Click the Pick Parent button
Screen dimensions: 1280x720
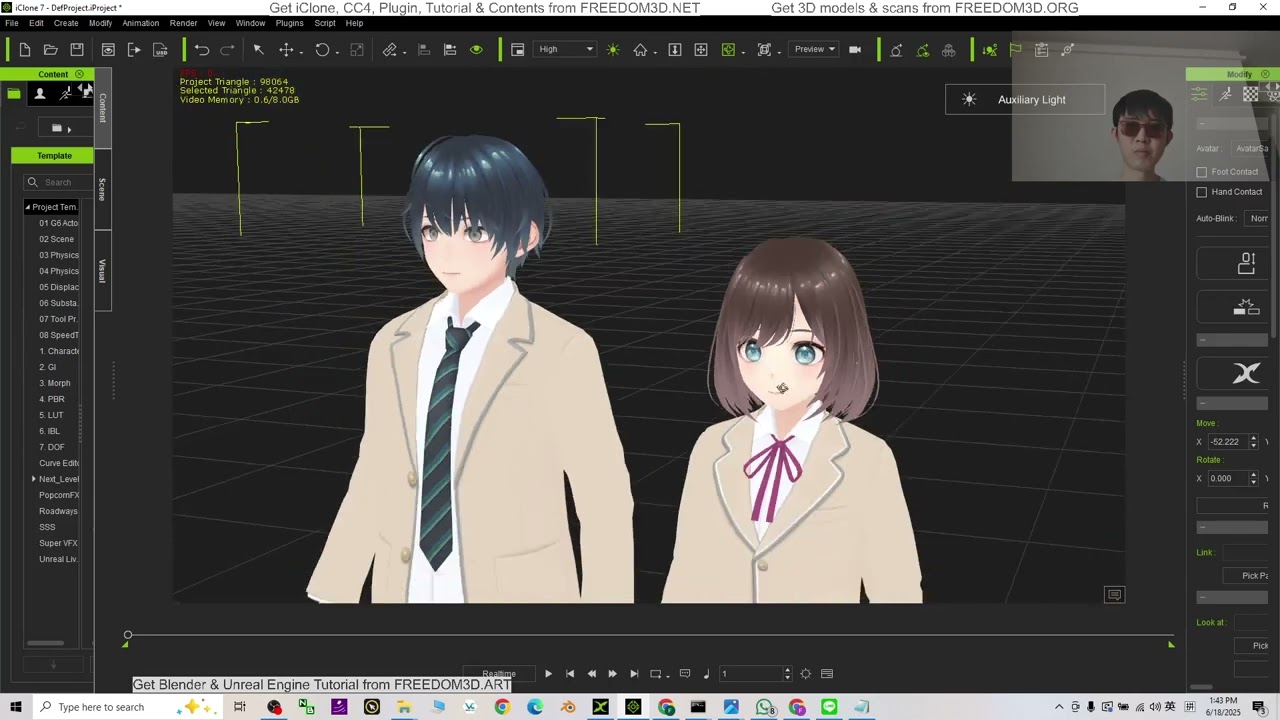tap(1252, 575)
